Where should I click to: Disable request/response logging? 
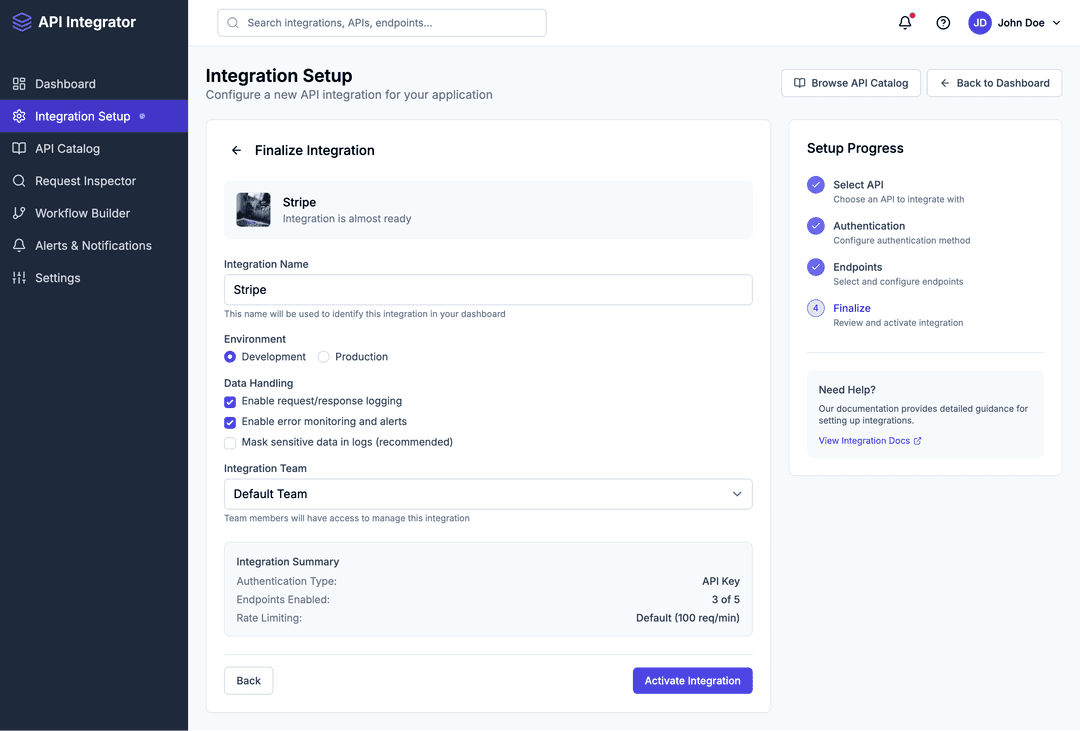pos(230,401)
